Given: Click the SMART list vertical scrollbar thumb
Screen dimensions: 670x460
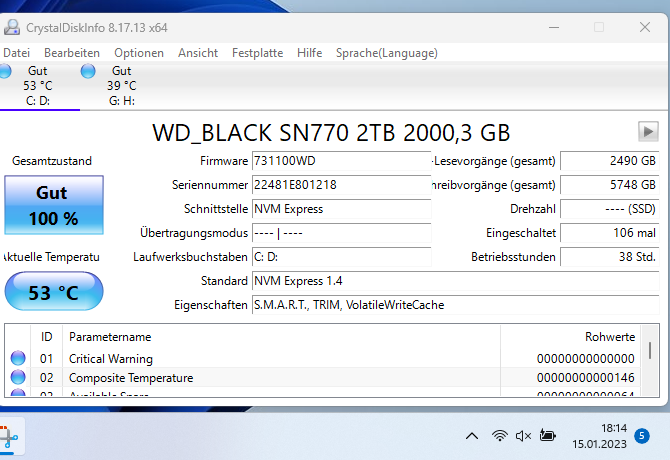Looking at the screenshot, I should (650, 350).
